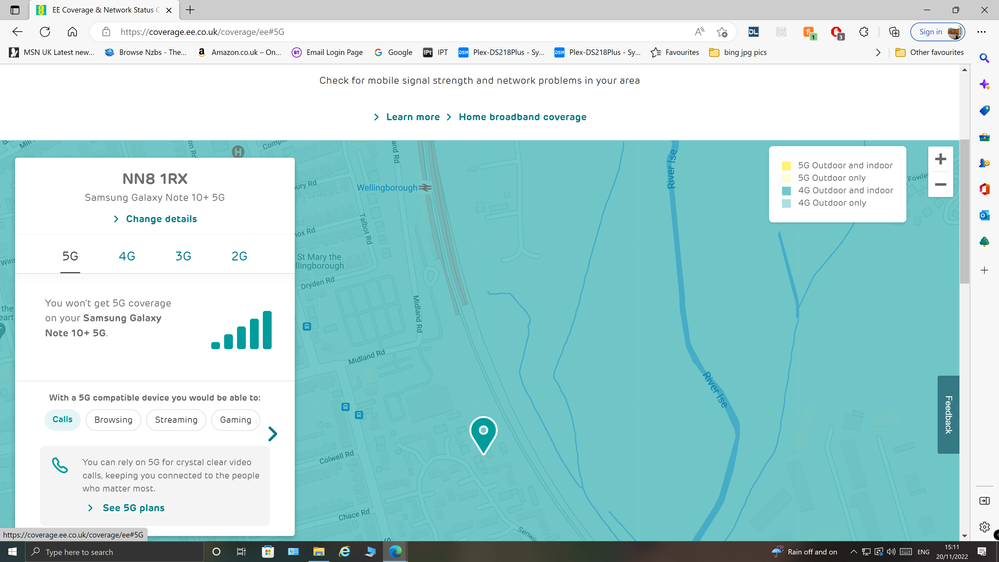Image resolution: width=999 pixels, height=562 pixels.
Task: Click the 4G Outdoor only swatch
Action: (786, 203)
